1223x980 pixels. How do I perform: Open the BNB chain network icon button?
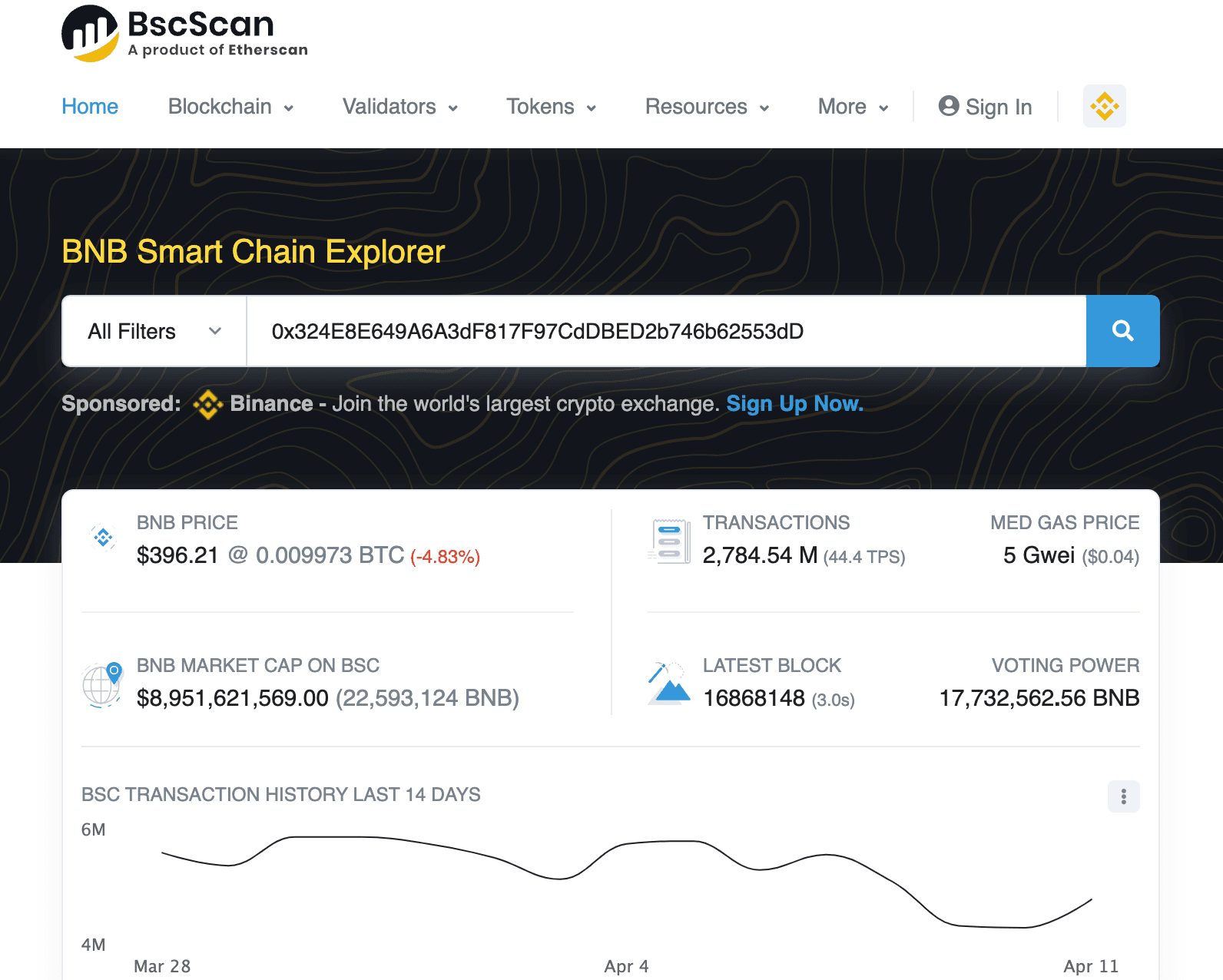click(1104, 106)
